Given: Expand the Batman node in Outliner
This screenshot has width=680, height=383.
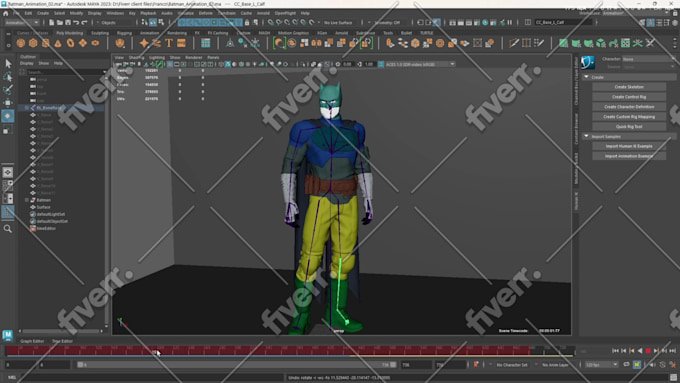Looking at the screenshot, I should pyautogui.click(x=27, y=200).
